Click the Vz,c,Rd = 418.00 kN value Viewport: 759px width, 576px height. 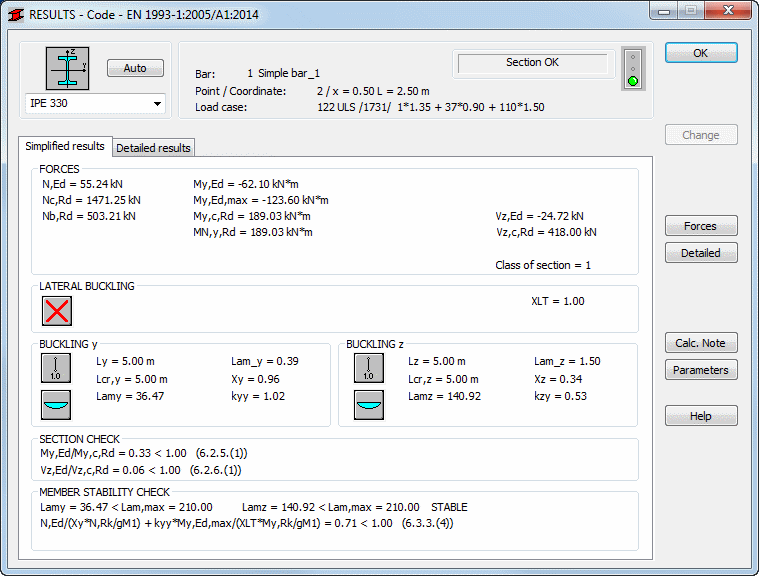pyautogui.click(x=546, y=232)
